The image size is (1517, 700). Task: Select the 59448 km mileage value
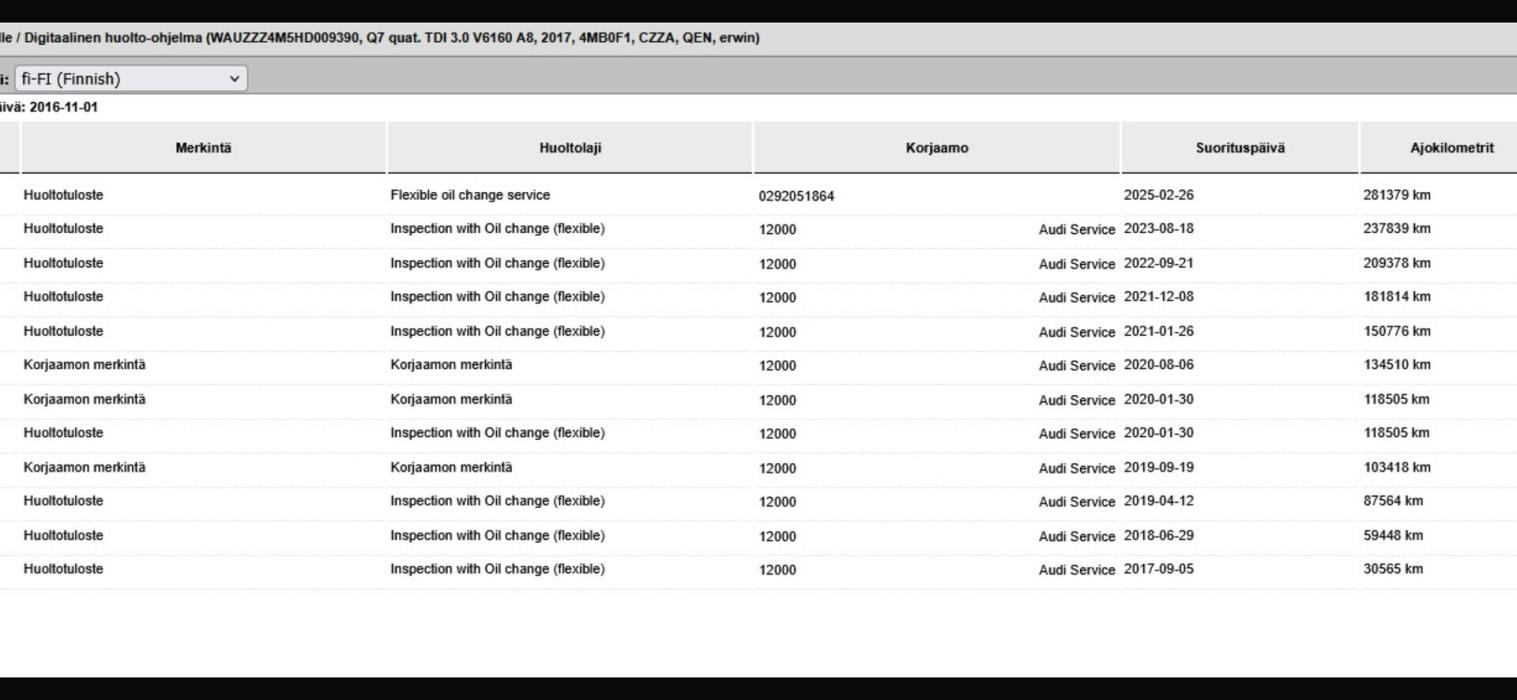1392,535
